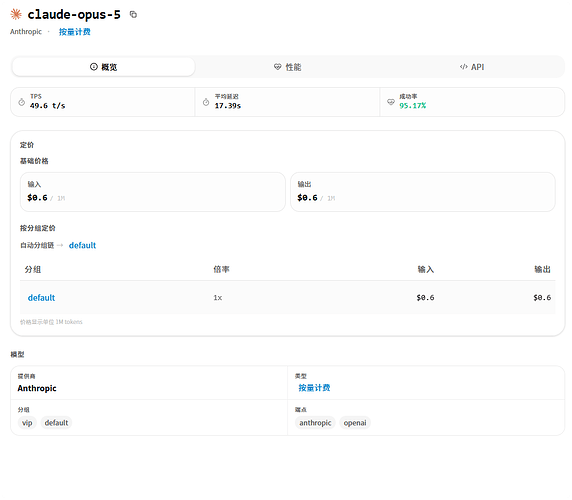The height and width of the screenshot is (500, 572).
Task: Click the 17.39s average latency value
Action: (x=228, y=106)
